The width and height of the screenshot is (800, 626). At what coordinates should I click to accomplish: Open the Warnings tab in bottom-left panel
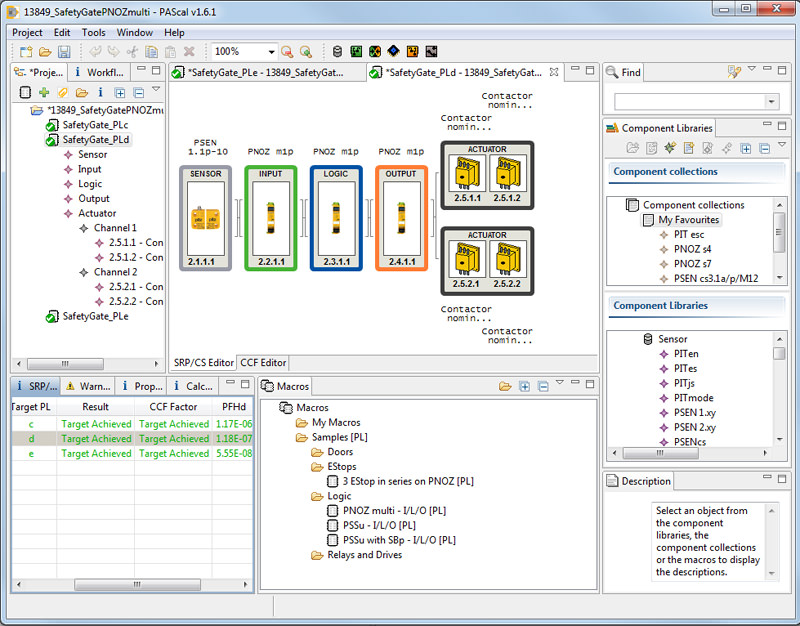click(88, 386)
